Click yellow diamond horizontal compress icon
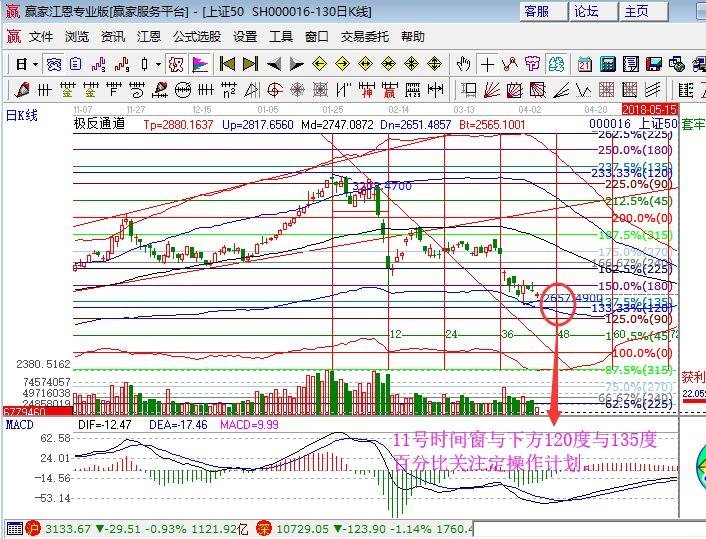Viewport: 706px width, 539px height. coord(388,64)
